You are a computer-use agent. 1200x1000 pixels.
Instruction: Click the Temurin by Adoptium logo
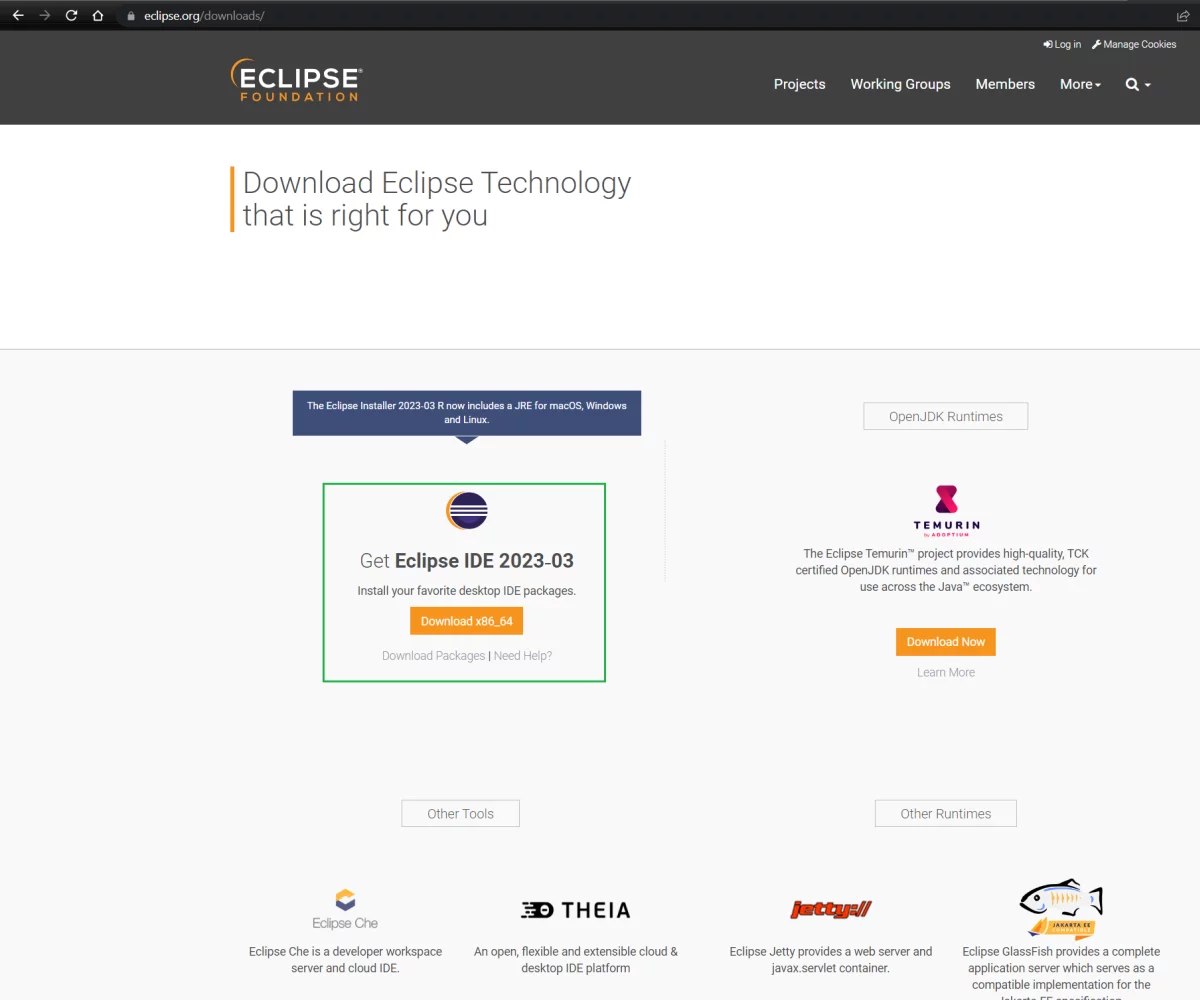pyautogui.click(x=946, y=511)
